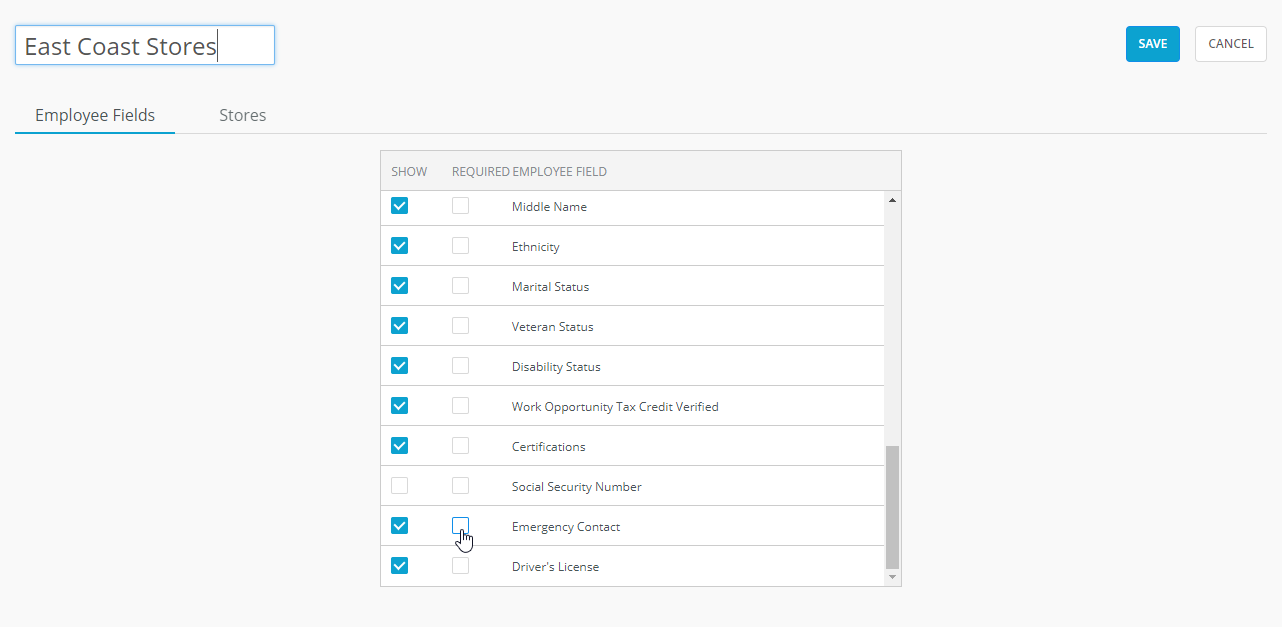This screenshot has width=1282, height=627.
Task: Make Veteran Status required
Action: (460, 326)
